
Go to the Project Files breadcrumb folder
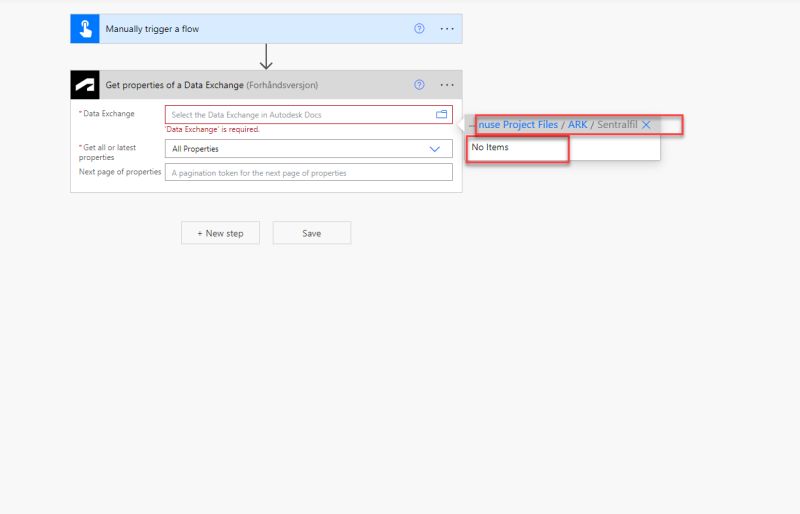pos(518,125)
